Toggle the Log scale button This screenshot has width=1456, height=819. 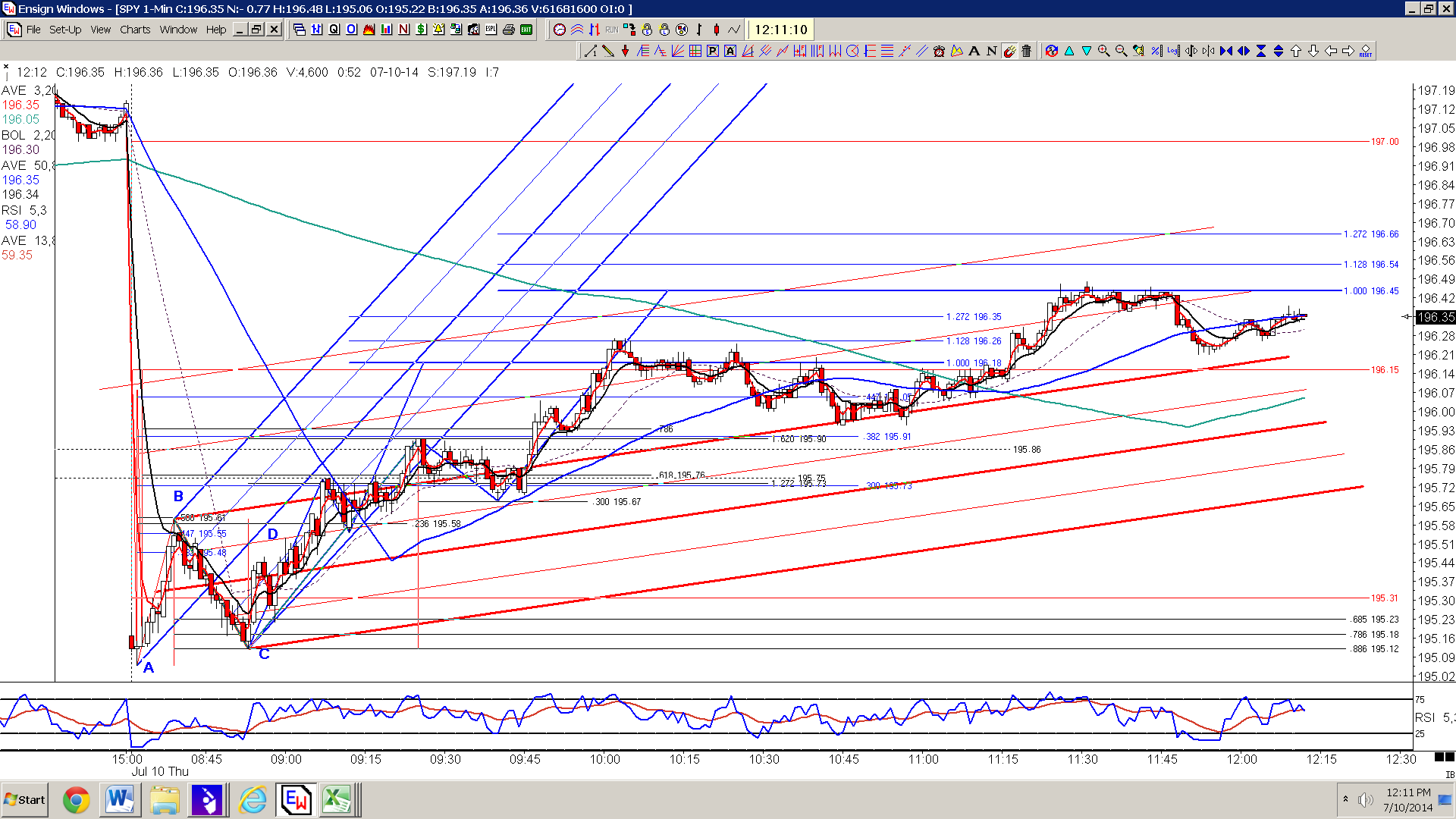coord(1173,51)
